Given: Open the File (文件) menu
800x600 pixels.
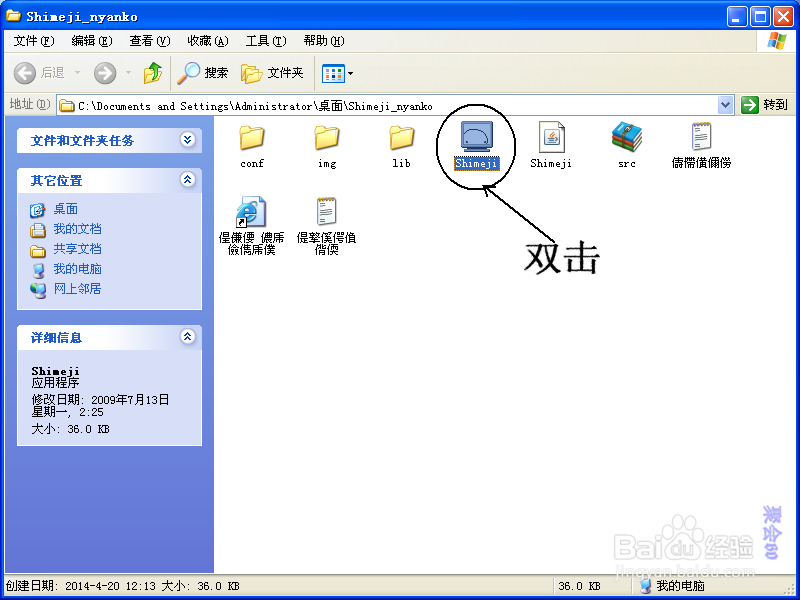Looking at the screenshot, I should coord(34,41).
